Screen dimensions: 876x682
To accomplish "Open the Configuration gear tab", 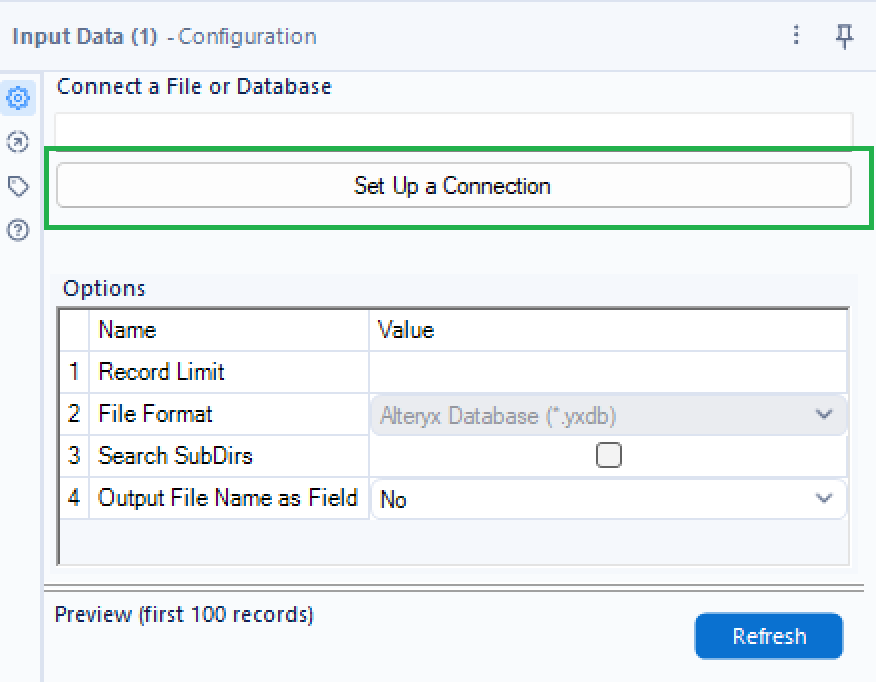I will click(18, 98).
